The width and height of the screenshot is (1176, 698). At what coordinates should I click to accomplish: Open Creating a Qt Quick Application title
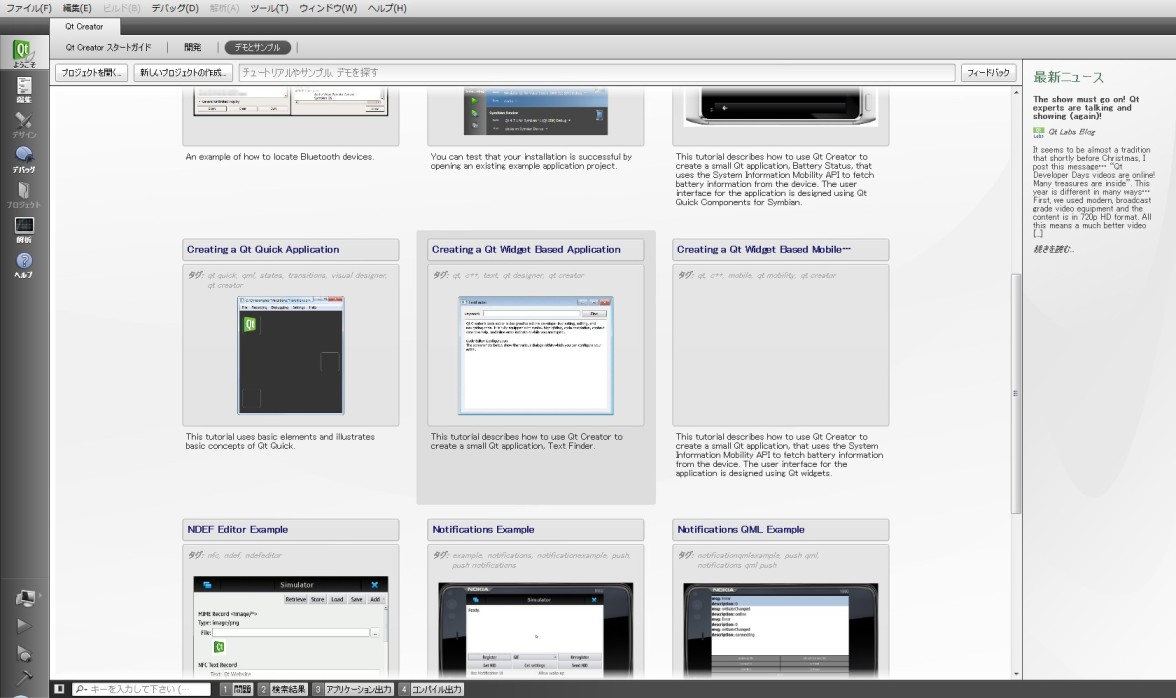pyautogui.click(x=263, y=250)
